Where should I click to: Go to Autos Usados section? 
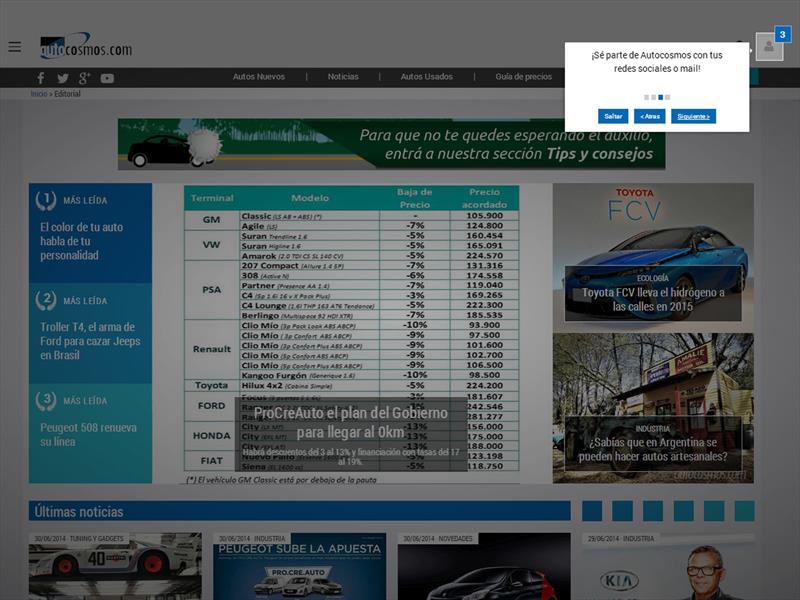click(426, 77)
